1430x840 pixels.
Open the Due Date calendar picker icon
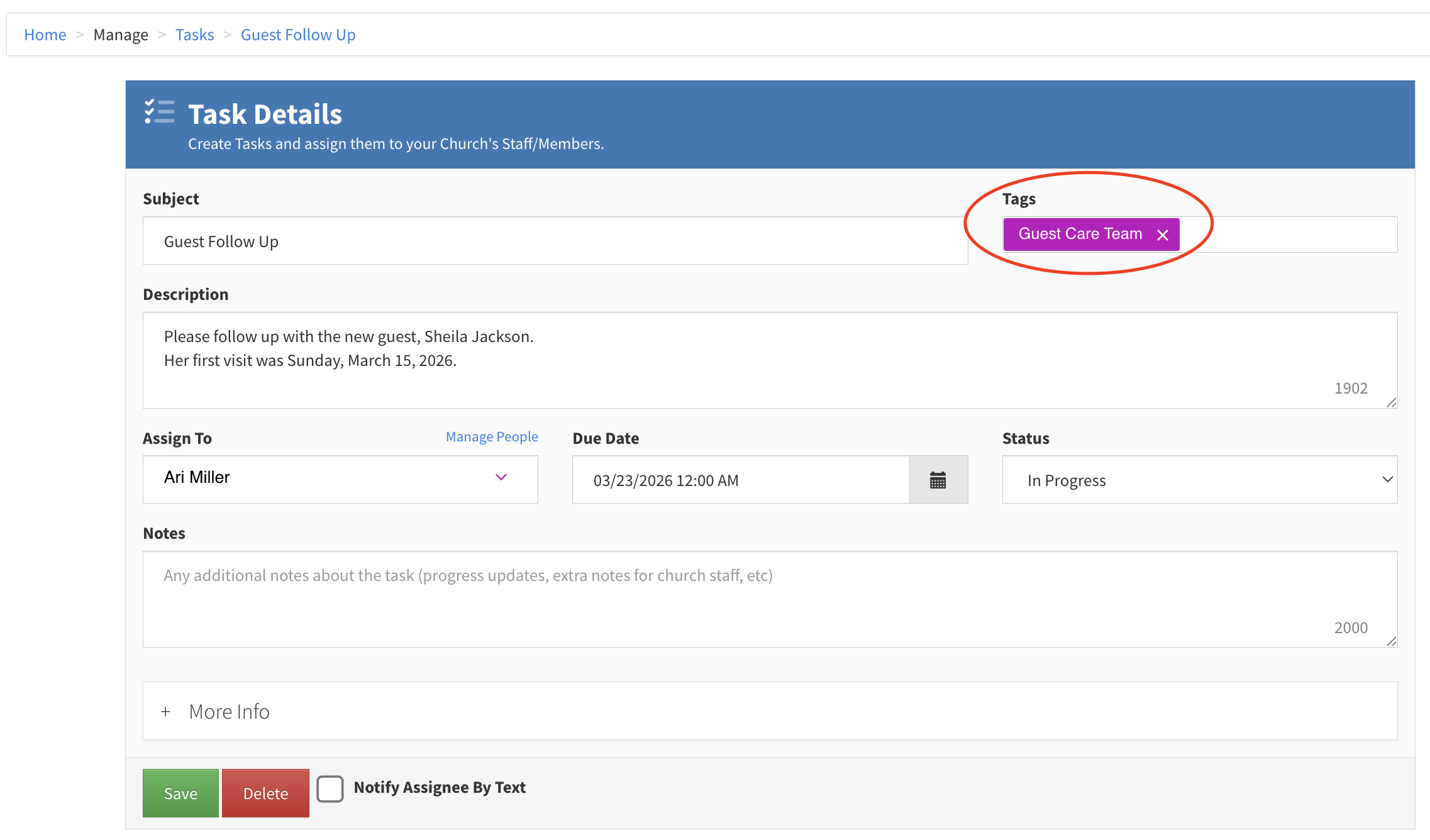(938, 480)
